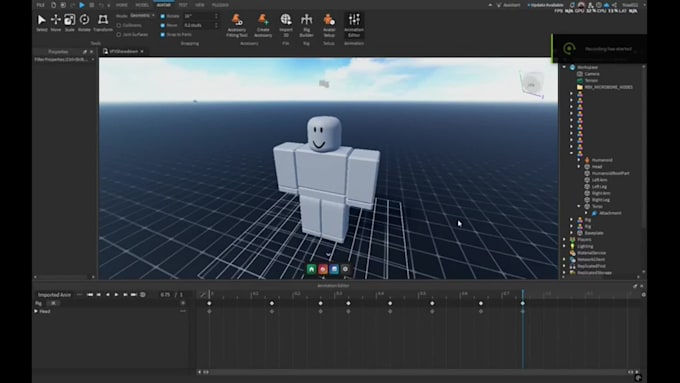The width and height of the screenshot is (680, 383).
Task: Click the rotate snap increment field showing 15°
Action: (x=201, y=16)
